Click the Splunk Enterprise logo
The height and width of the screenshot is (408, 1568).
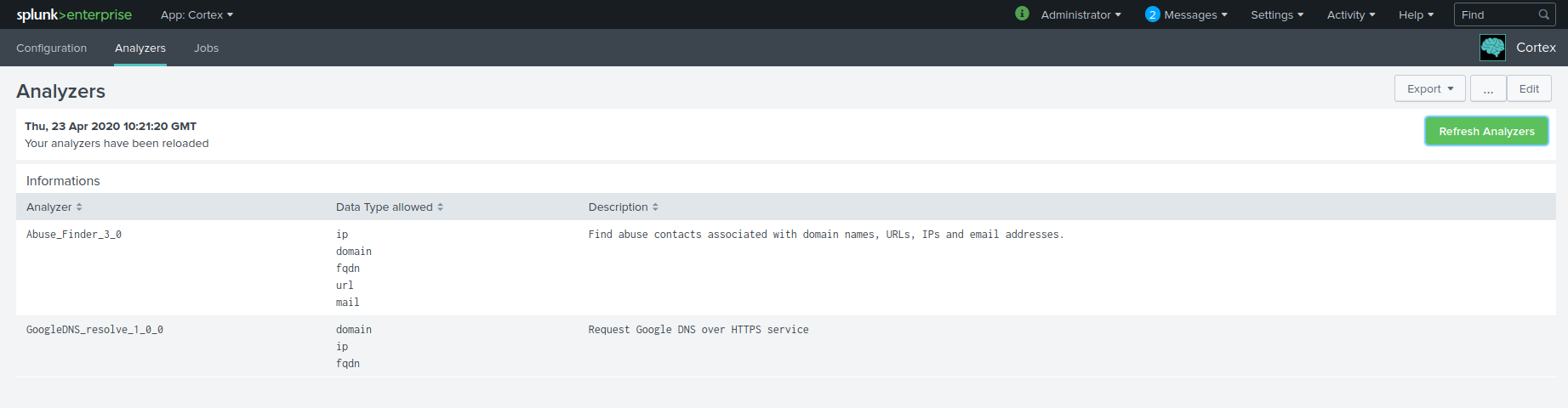(x=74, y=14)
